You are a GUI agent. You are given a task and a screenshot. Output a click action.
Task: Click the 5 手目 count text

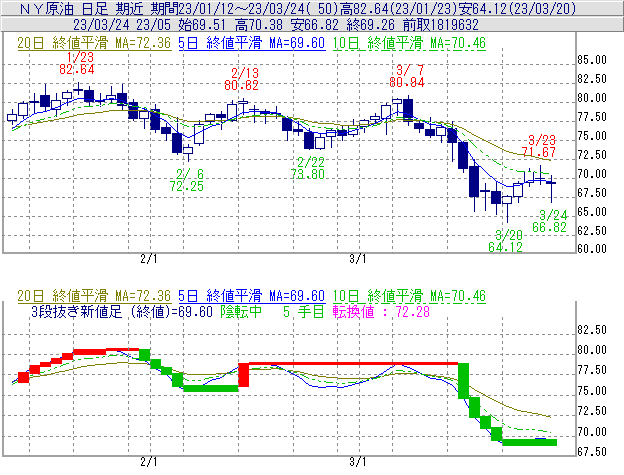coord(304,312)
